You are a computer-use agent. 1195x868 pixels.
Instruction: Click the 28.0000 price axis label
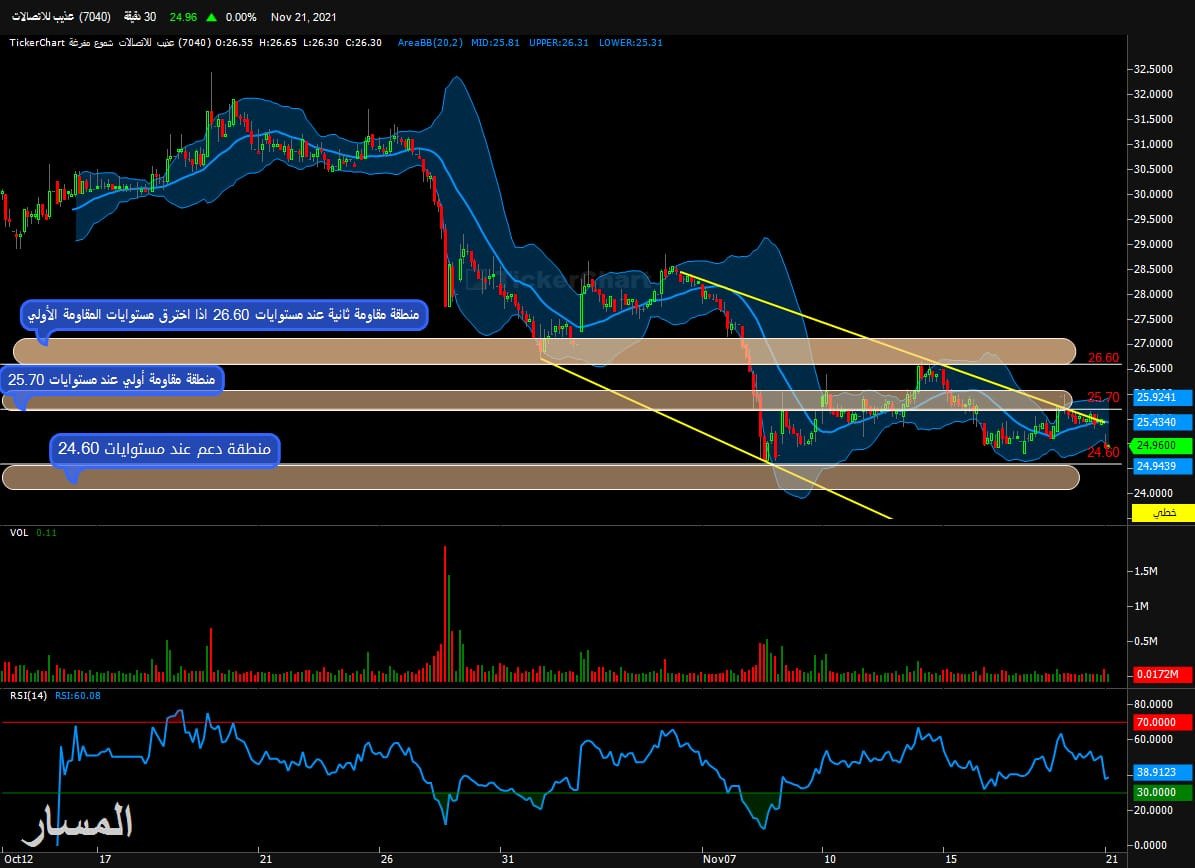(1153, 294)
